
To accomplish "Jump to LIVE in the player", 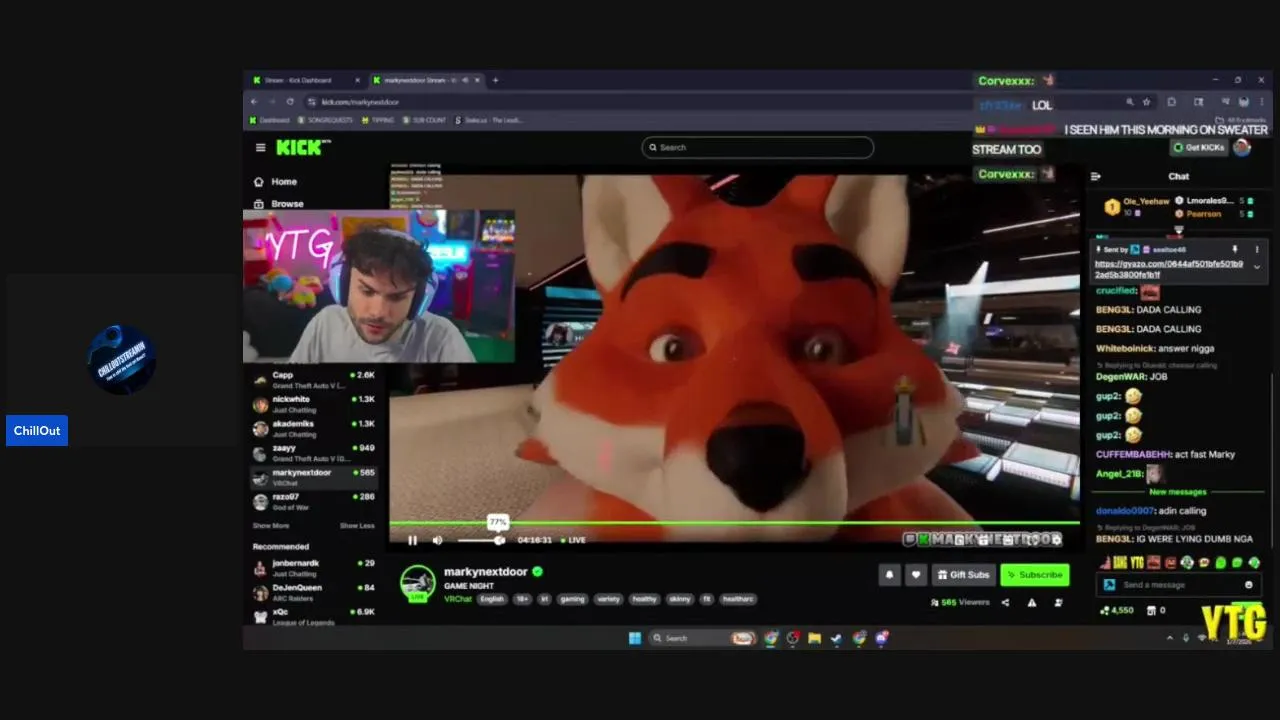I will 574,540.
